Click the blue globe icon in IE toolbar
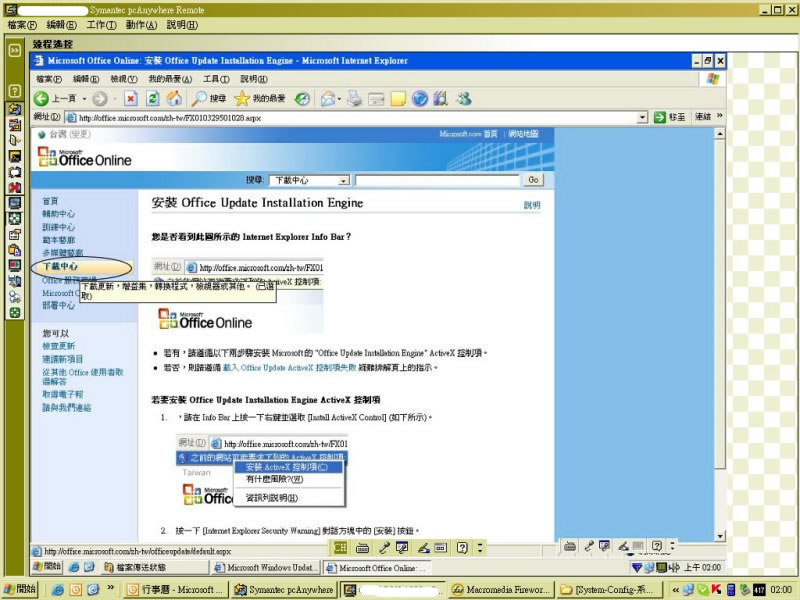The height and width of the screenshot is (600, 800). [x=419, y=98]
